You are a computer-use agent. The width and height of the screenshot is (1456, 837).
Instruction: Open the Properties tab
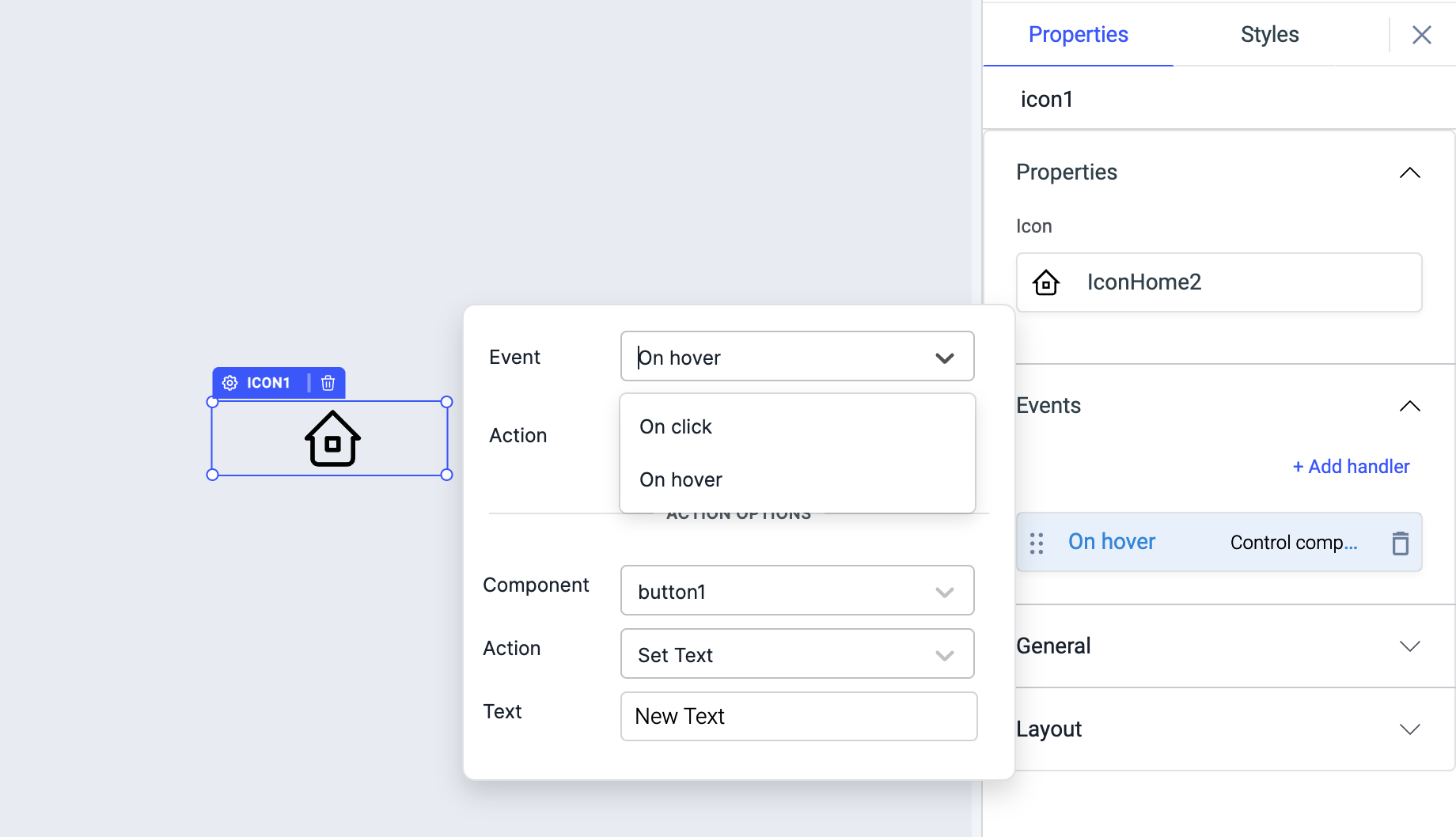pyautogui.click(x=1078, y=35)
